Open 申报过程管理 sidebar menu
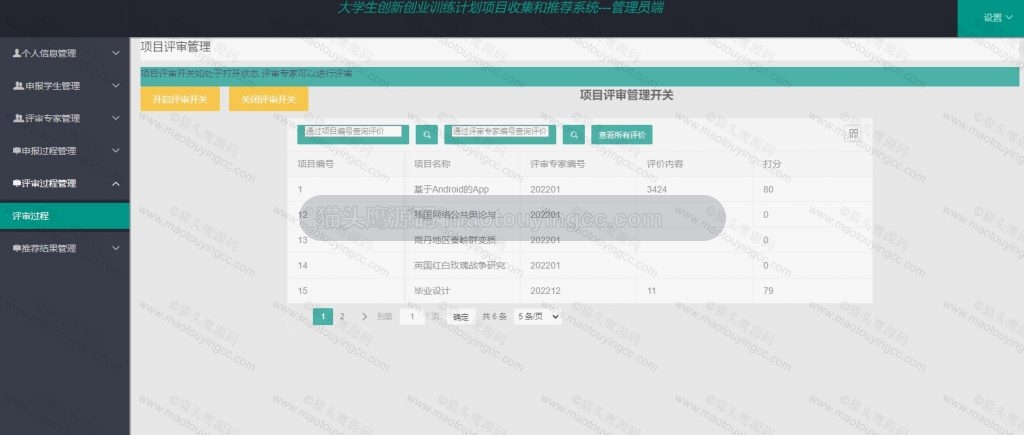1024x435 pixels. (65, 151)
